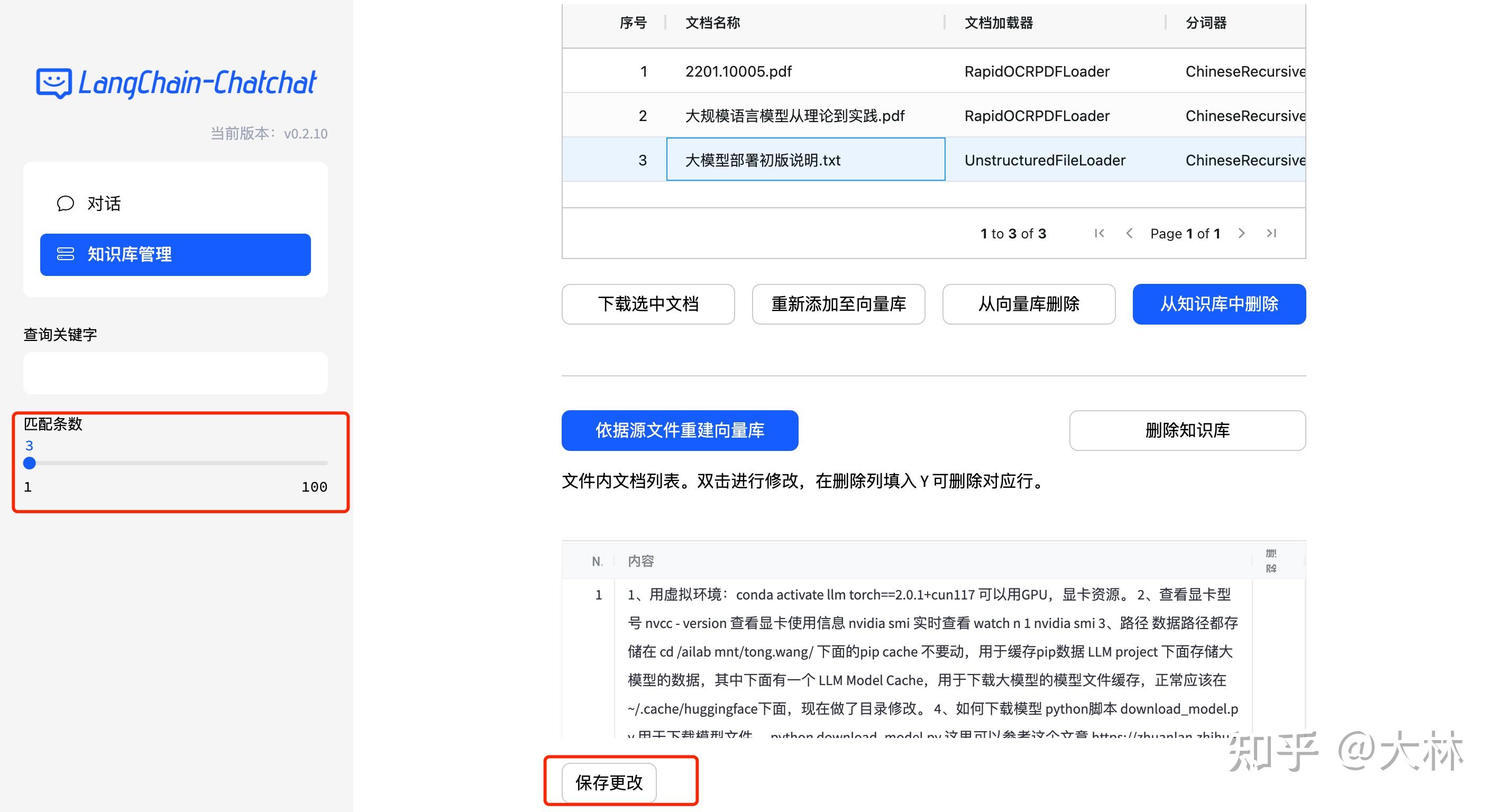Adjust the 匹配条数 slider handle
The height and width of the screenshot is (812, 1502).
pos(29,464)
